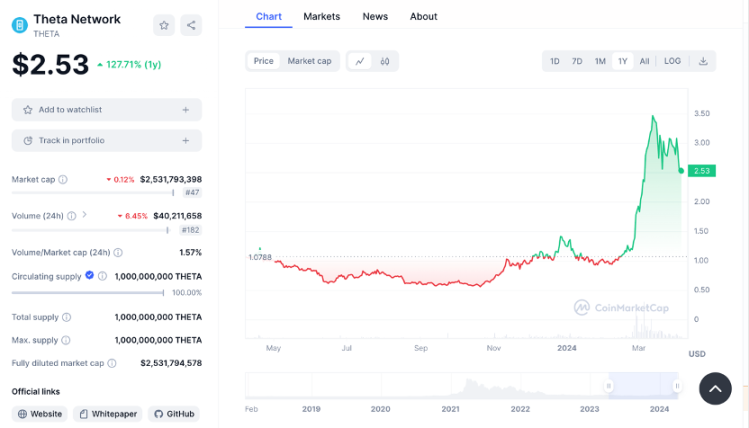The width and height of the screenshot is (749, 428).
Task: Open the GitHub official link
Action: (174, 414)
